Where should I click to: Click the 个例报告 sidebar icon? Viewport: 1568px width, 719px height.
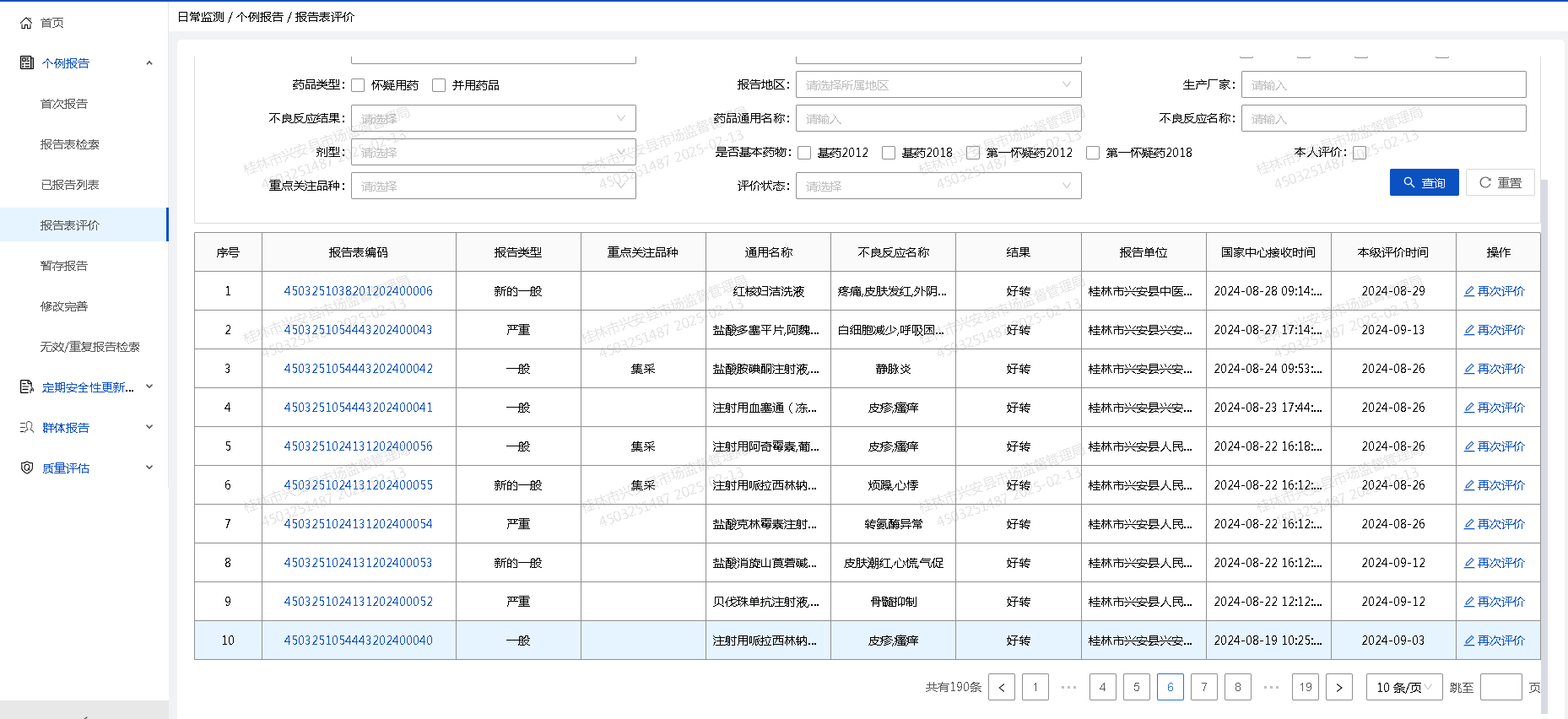point(27,62)
